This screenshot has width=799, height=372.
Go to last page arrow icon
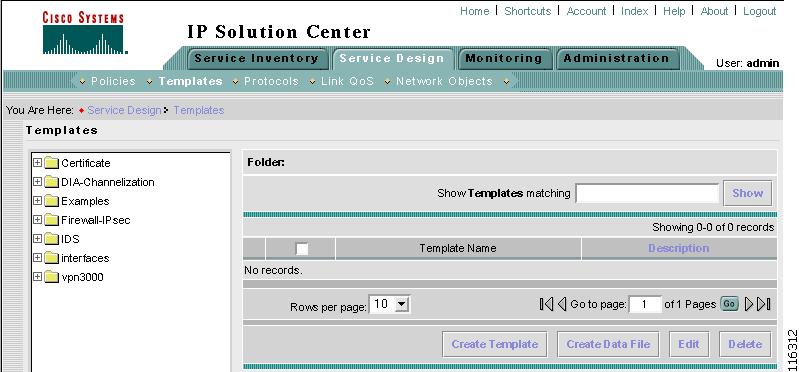(763, 304)
